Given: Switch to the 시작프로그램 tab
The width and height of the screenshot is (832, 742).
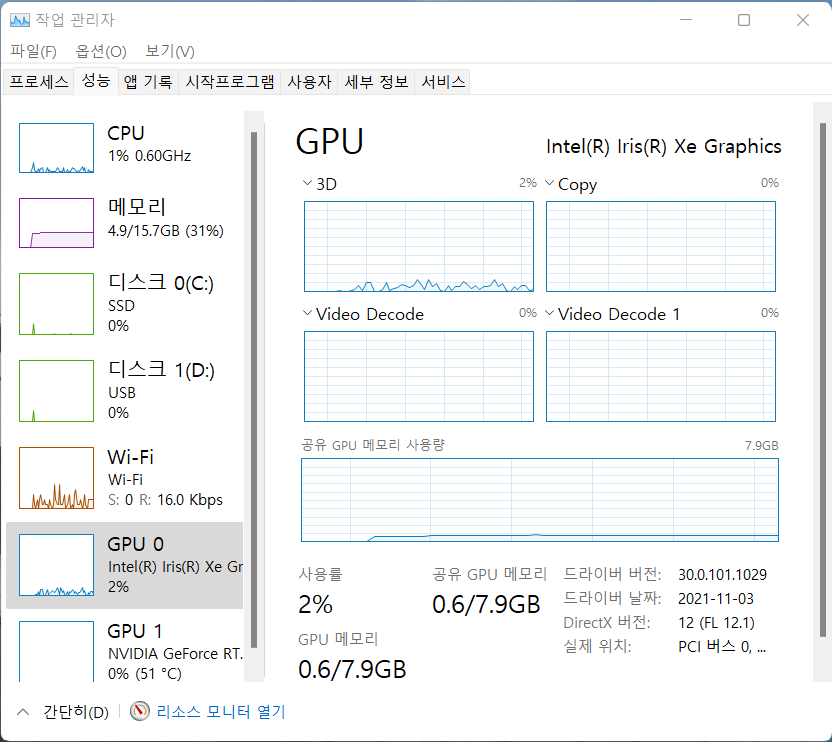Looking at the screenshot, I should tap(229, 82).
